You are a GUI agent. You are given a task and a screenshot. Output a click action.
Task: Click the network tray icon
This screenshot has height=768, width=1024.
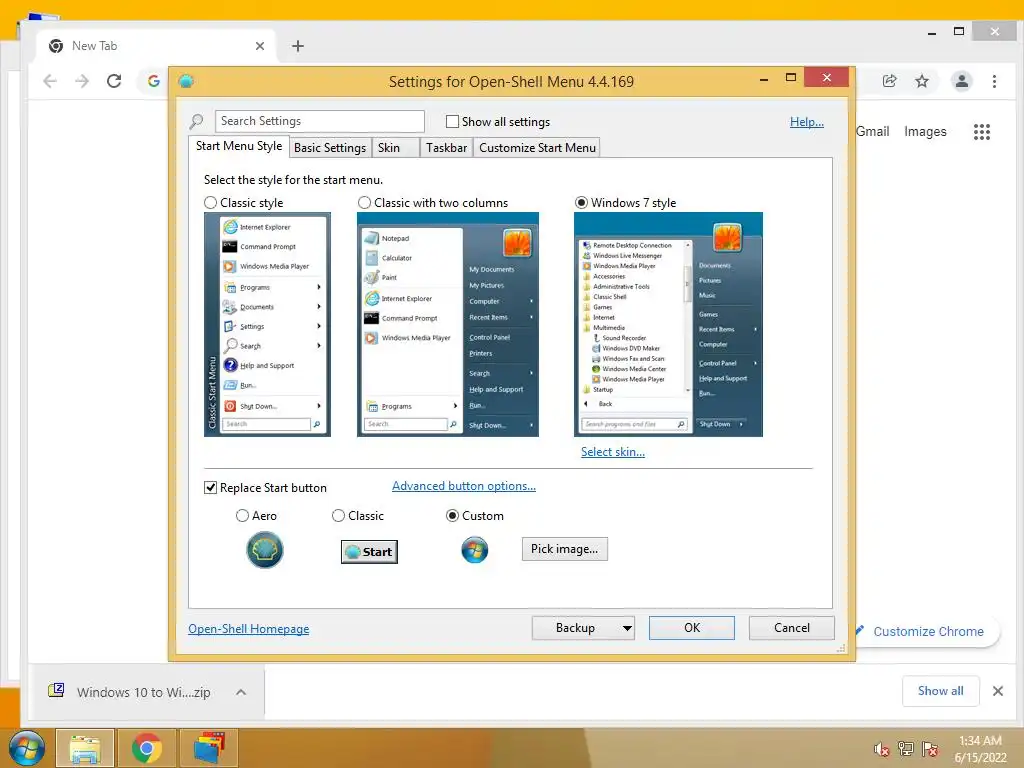906,749
